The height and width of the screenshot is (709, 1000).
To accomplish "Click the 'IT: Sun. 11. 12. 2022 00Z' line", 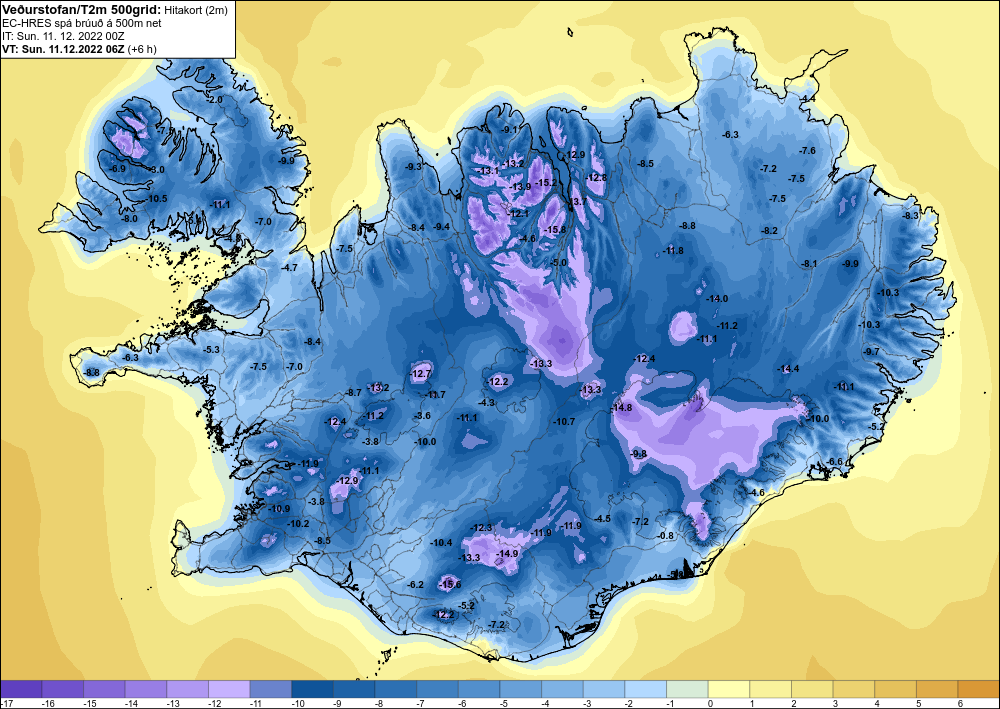I will click(x=63, y=36).
